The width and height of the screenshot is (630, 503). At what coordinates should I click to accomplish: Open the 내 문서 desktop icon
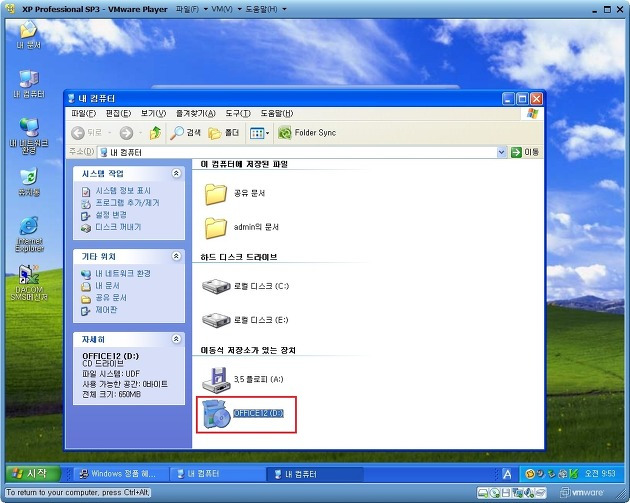click(28, 35)
